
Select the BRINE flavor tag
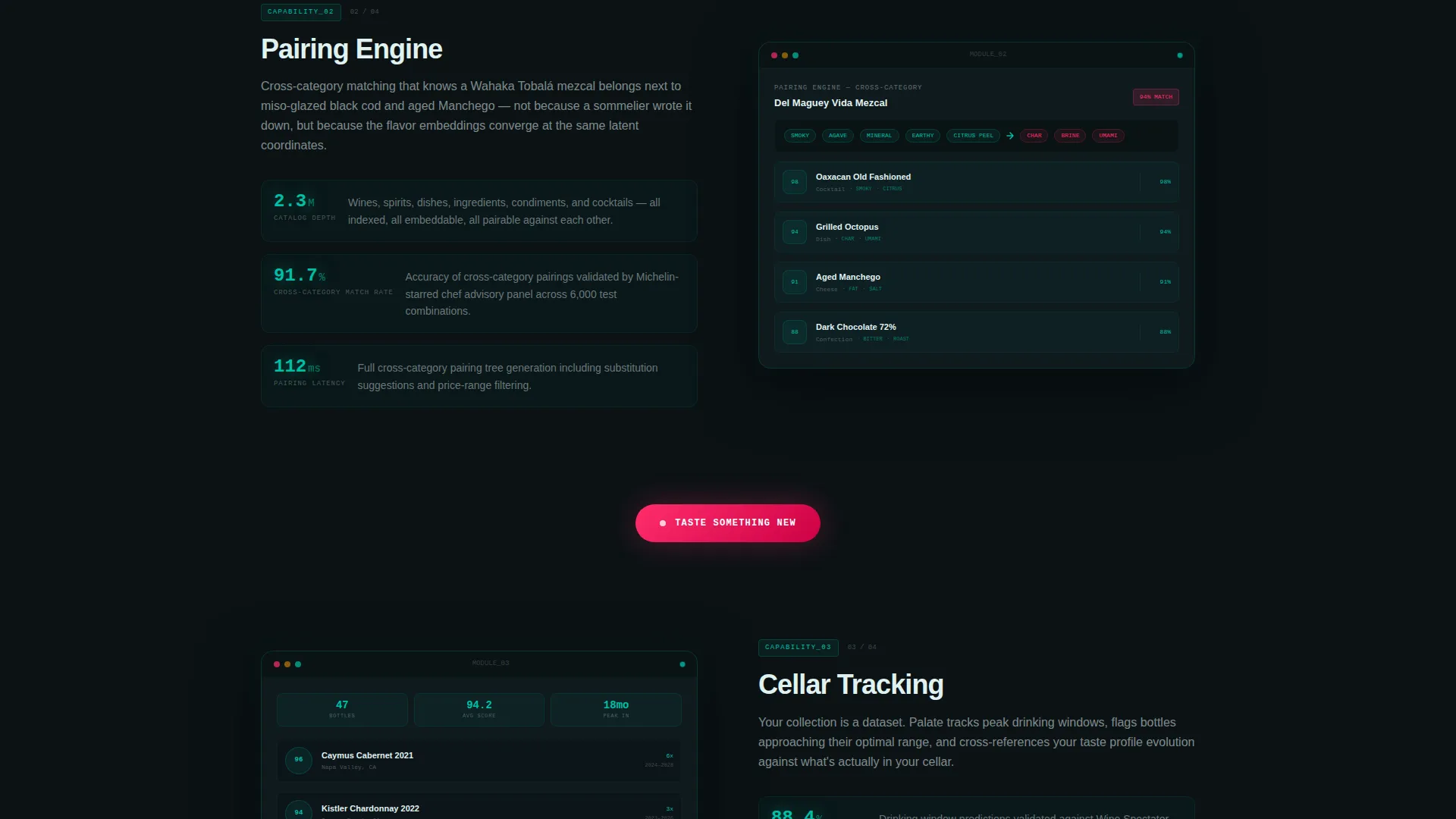click(1070, 136)
